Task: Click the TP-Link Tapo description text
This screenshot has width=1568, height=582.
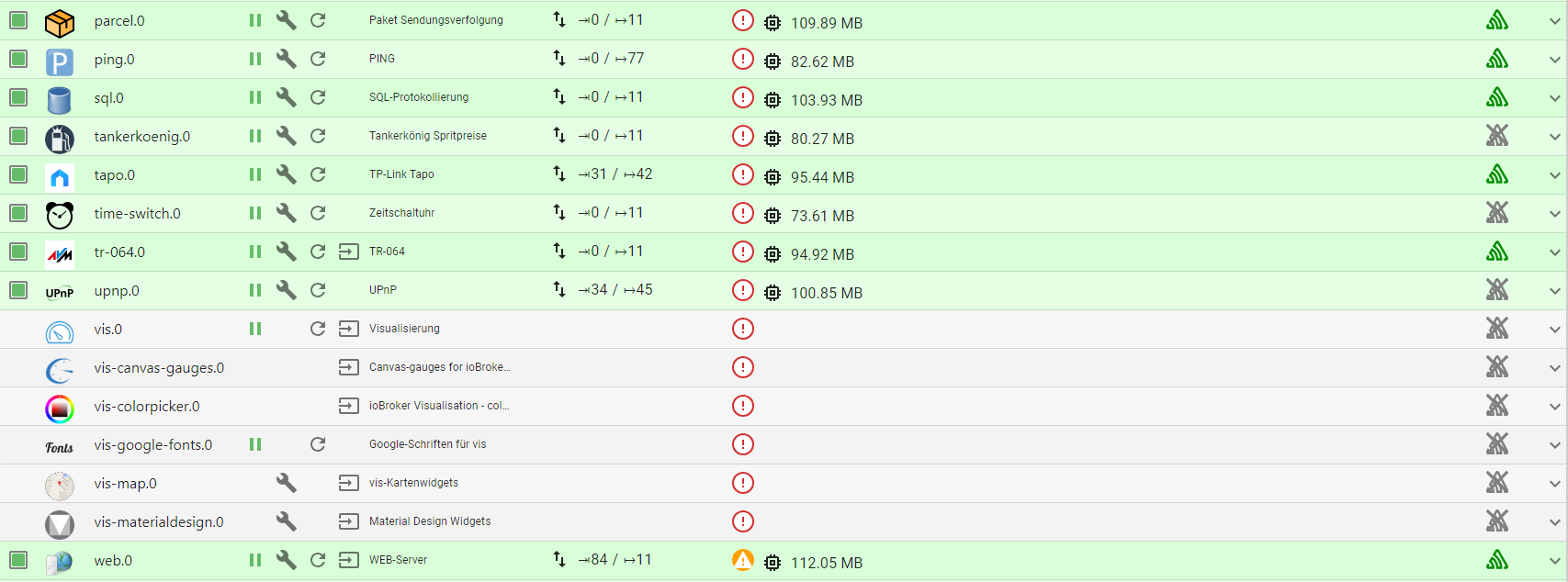Action: pyautogui.click(x=401, y=174)
